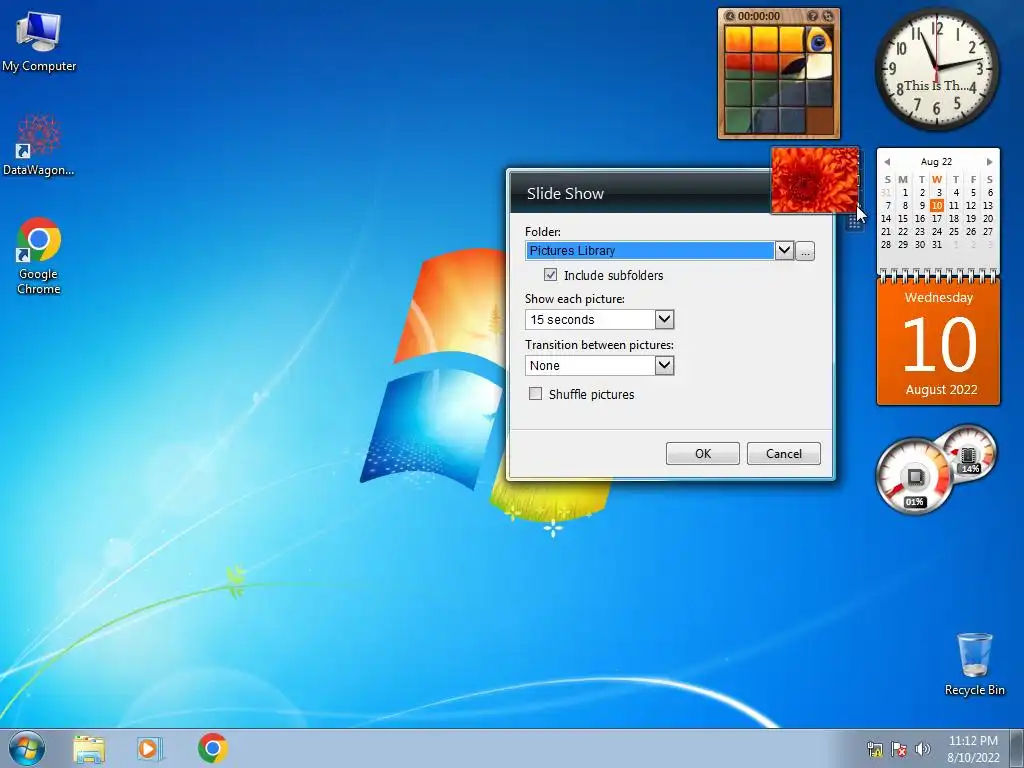This screenshot has width=1024, height=768.
Task: Open the Transition between pictures dropdown
Action: [x=599, y=365]
